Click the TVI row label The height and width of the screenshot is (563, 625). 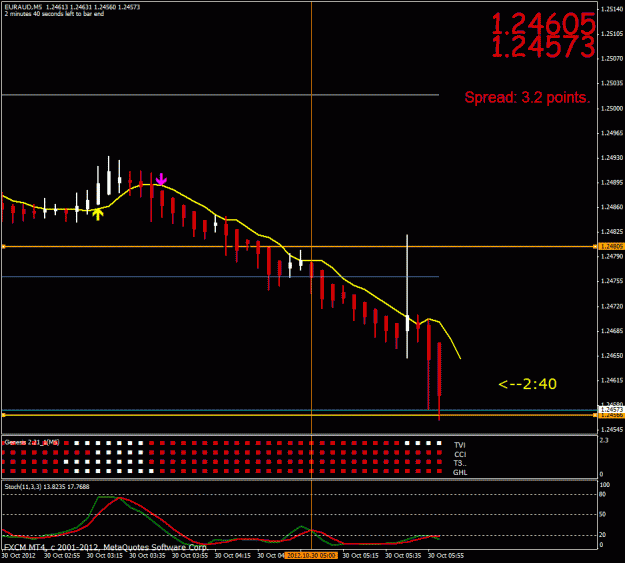coord(460,445)
